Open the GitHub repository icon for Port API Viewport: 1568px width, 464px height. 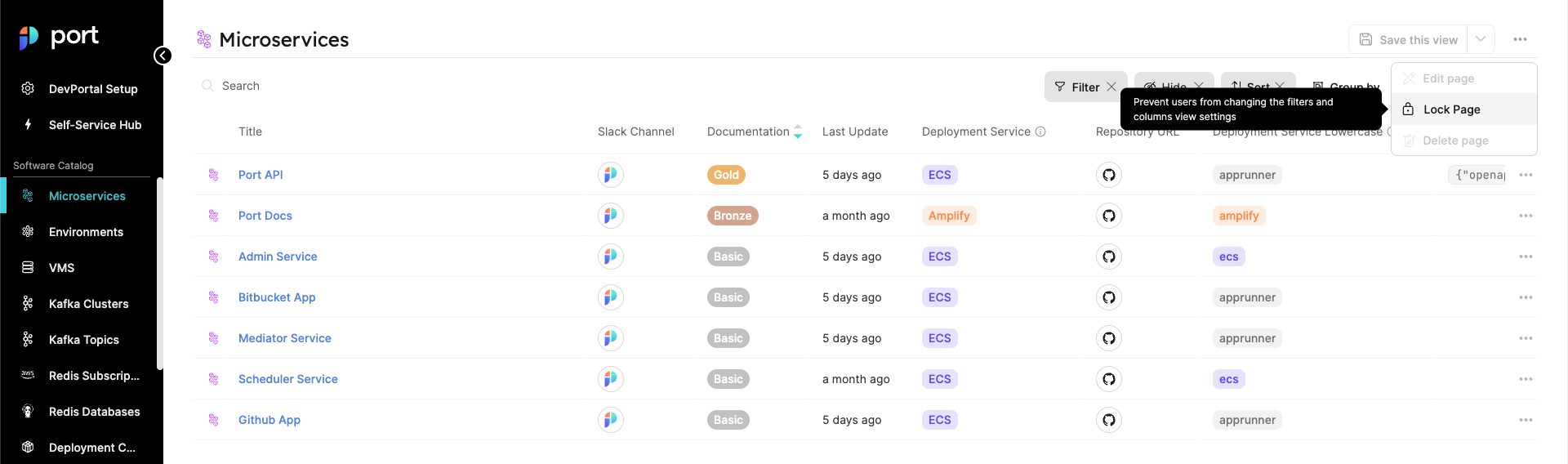(x=1109, y=175)
